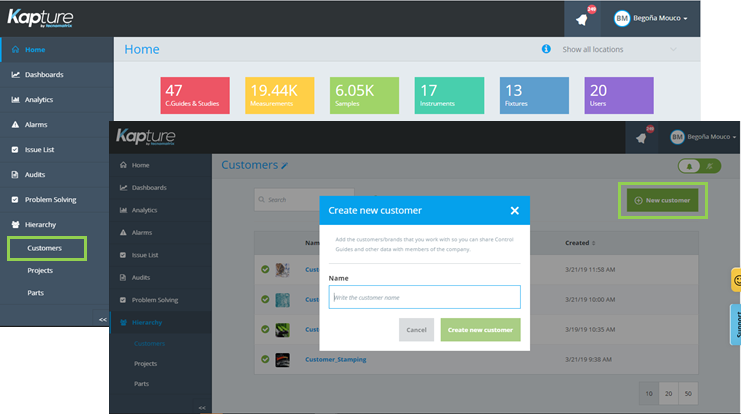This screenshot has width=741, height=414.
Task: Select Home in back window sidebar
Action: click(57, 50)
